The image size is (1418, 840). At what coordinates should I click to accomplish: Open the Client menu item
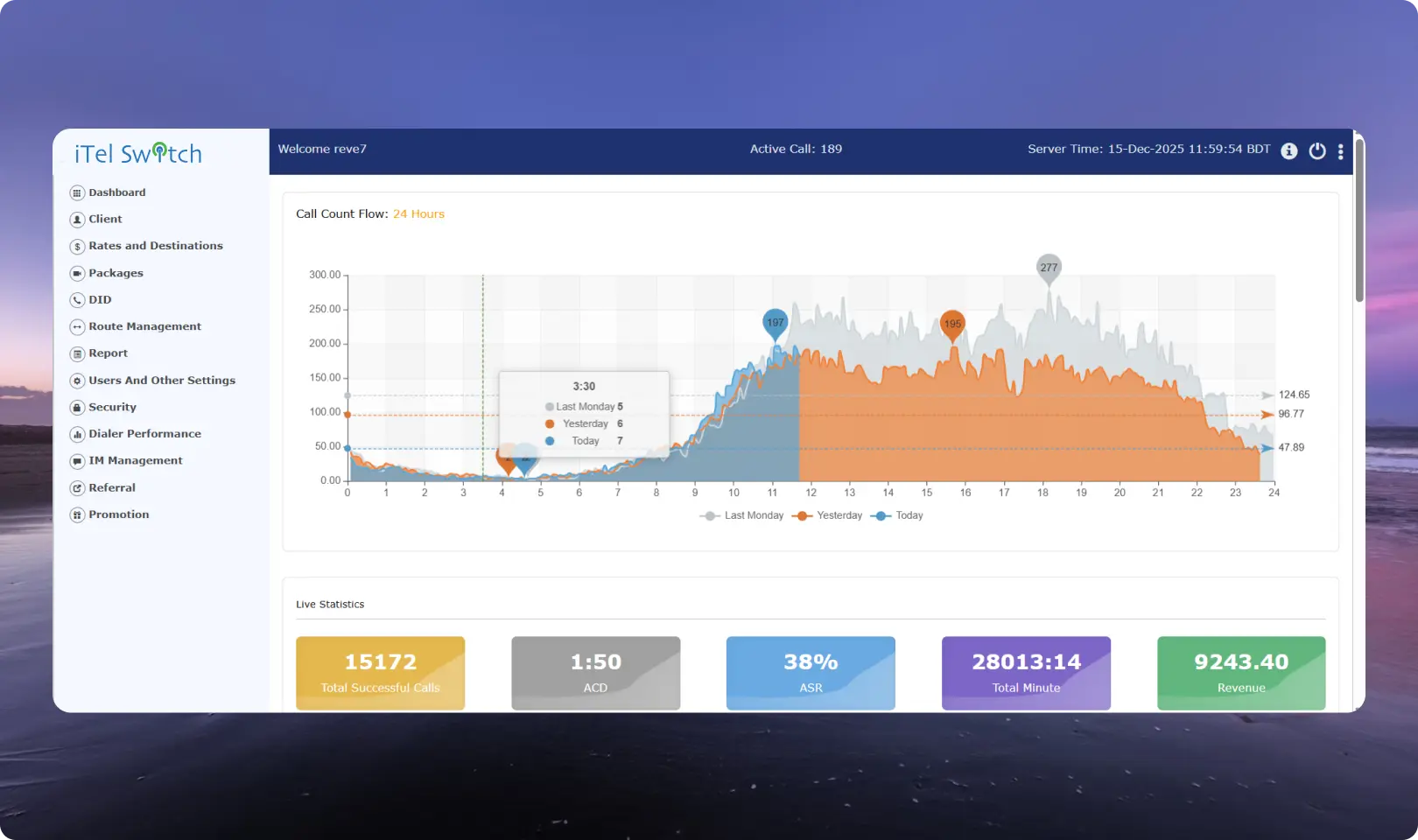point(105,220)
